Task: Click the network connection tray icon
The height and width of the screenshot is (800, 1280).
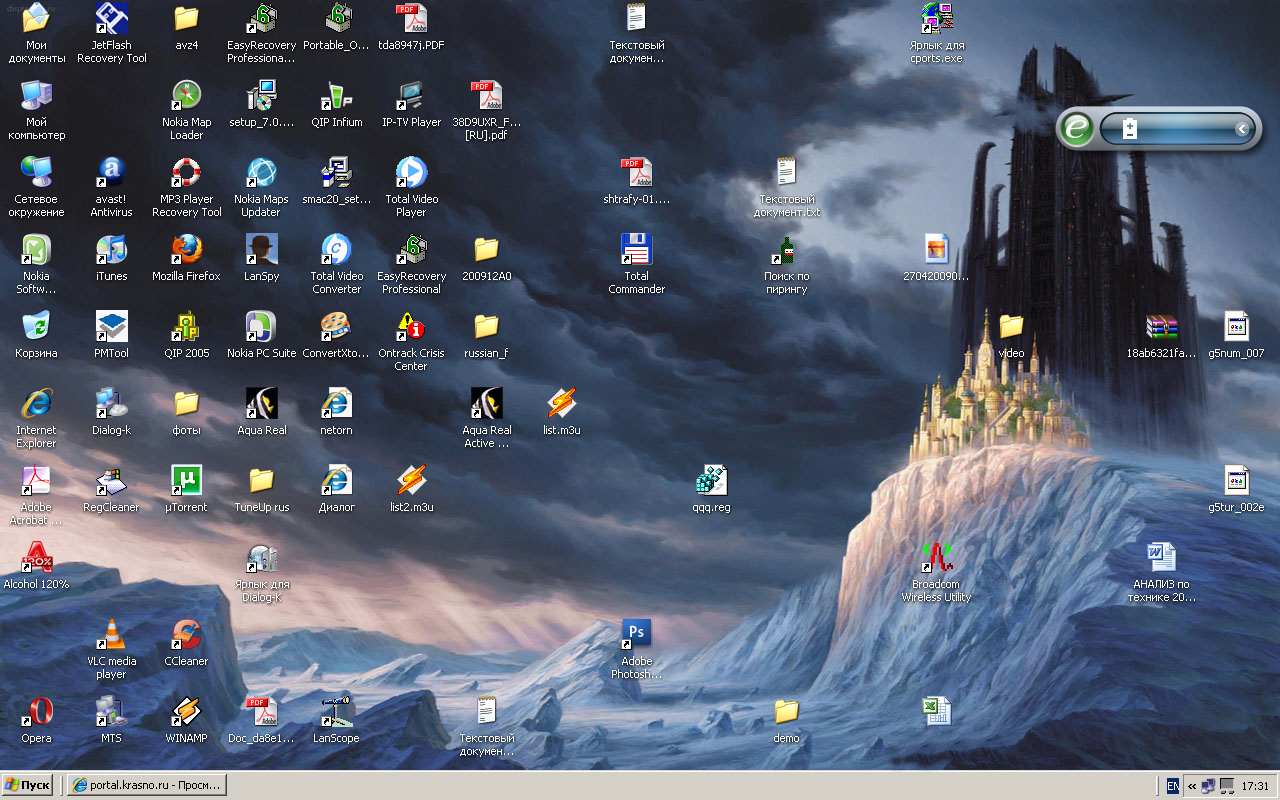Action: click(x=1209, y=786)
